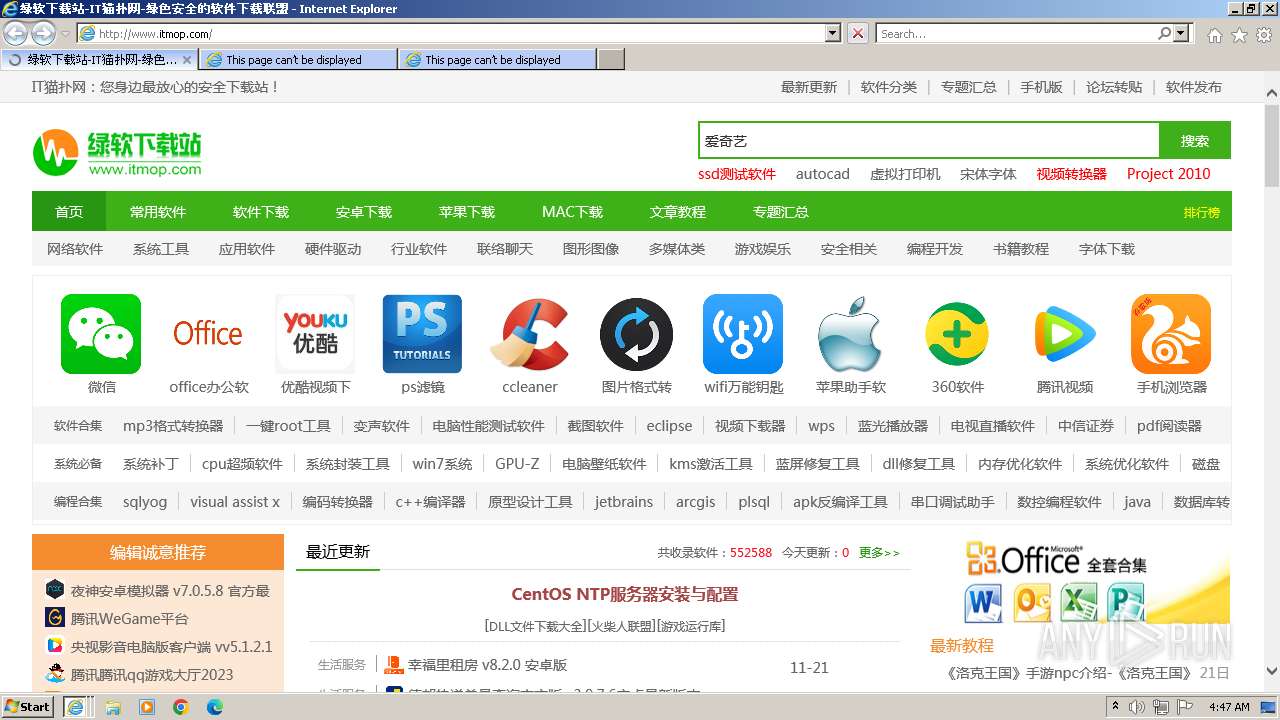Switch to the first 'This page can't be displayed' tab

(298, 60)
